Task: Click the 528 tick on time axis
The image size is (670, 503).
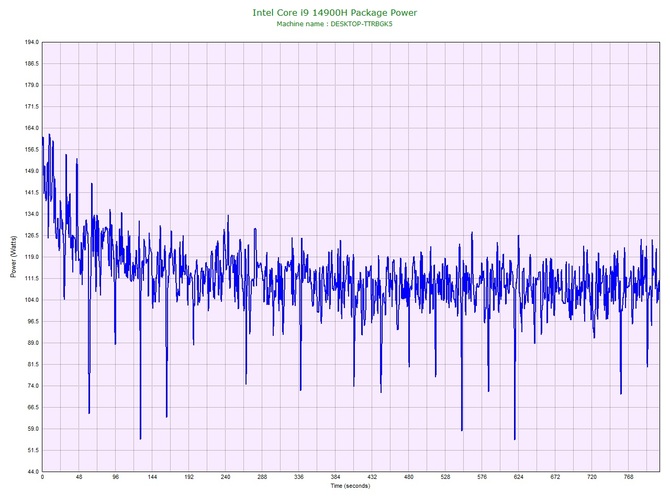Action: 446,477
